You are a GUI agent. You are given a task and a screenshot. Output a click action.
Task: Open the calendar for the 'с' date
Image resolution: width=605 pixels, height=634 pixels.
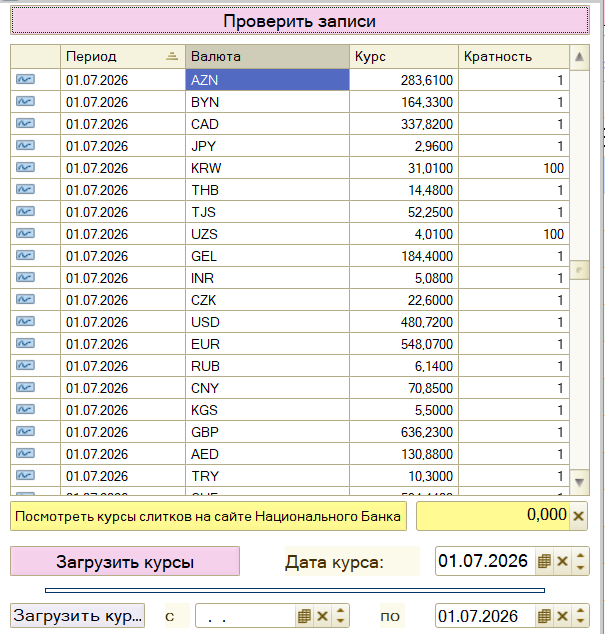coord(304,616)
